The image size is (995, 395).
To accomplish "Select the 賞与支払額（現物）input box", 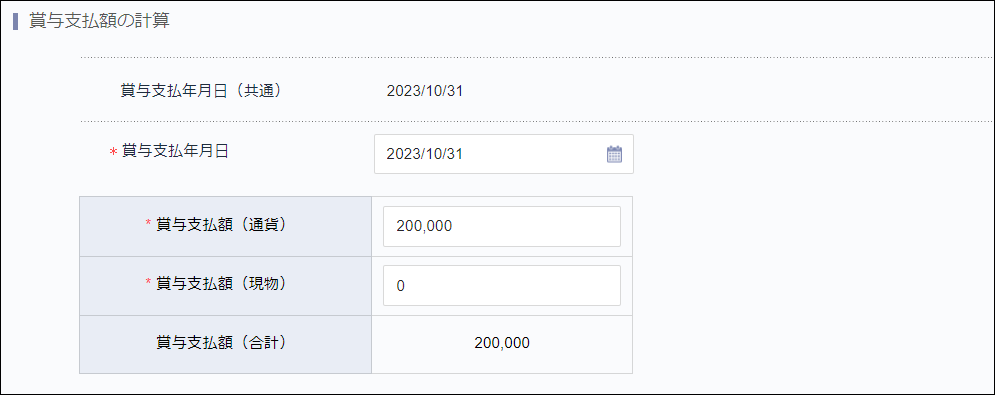I will click(x=502, y=286).
